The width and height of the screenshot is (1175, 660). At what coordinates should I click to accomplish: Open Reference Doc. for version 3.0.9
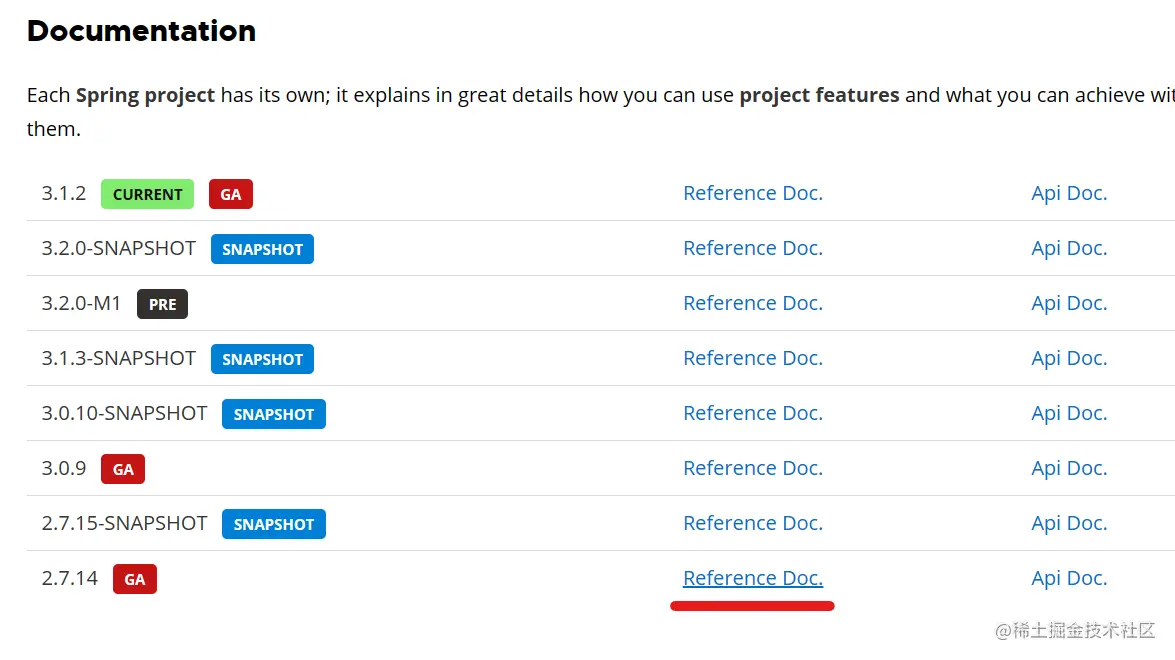(x=752, y=468)
